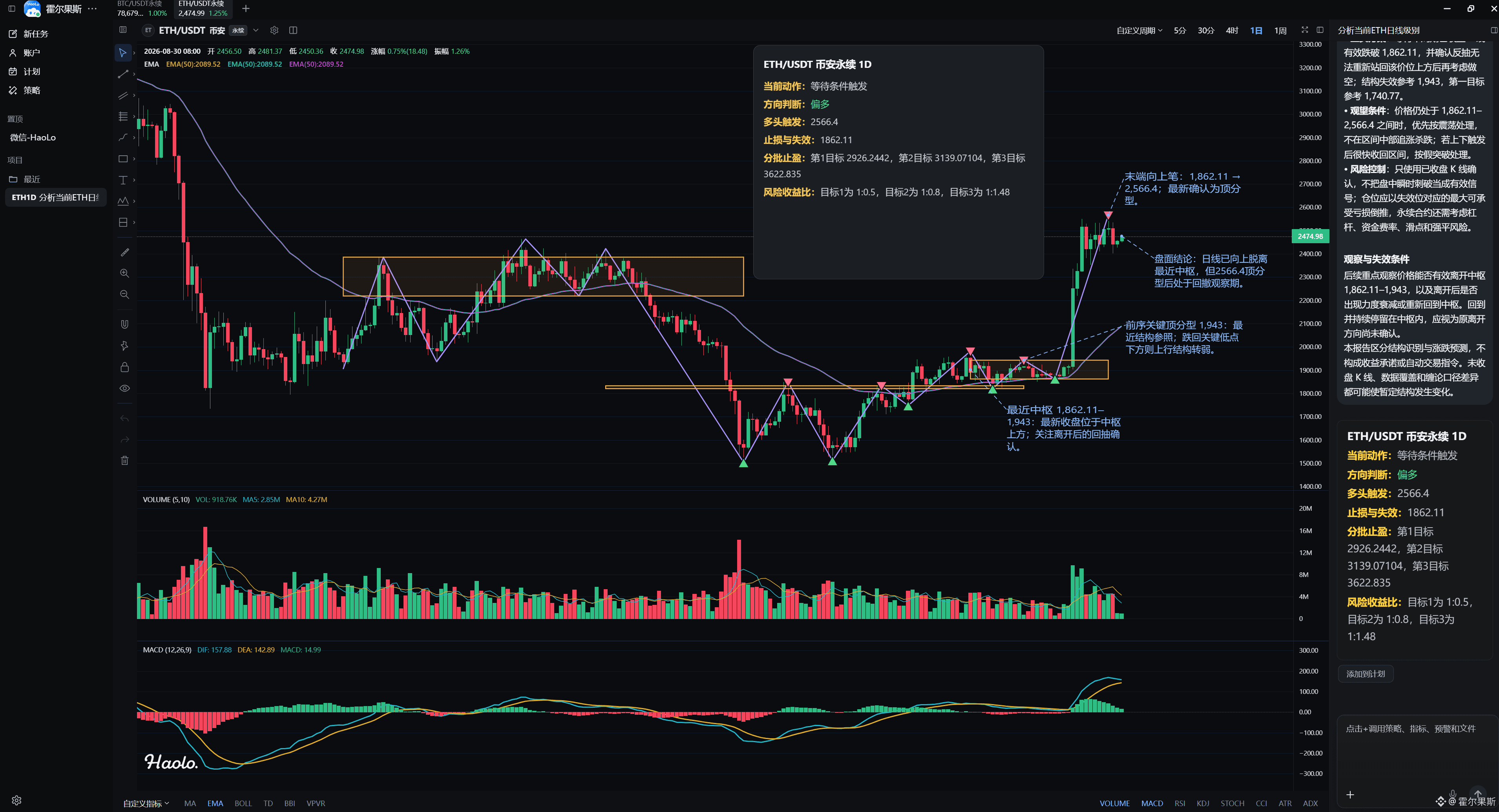Image resolution: width=1499 pixels, height=812 pixels.
Task: Select the parallel channel drawing tool
Action: (123, 95)
